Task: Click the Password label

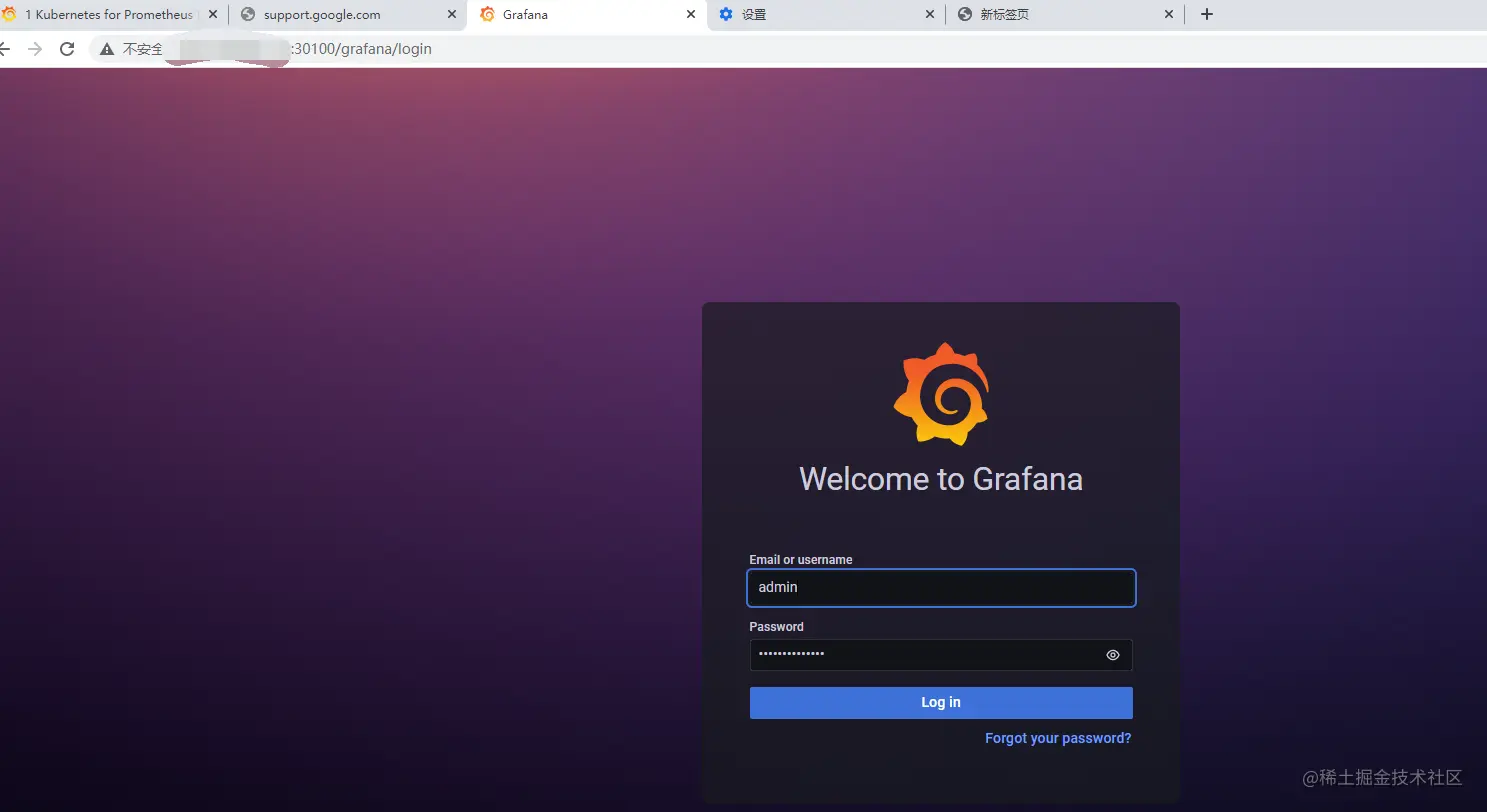Action: pos(776,627)
